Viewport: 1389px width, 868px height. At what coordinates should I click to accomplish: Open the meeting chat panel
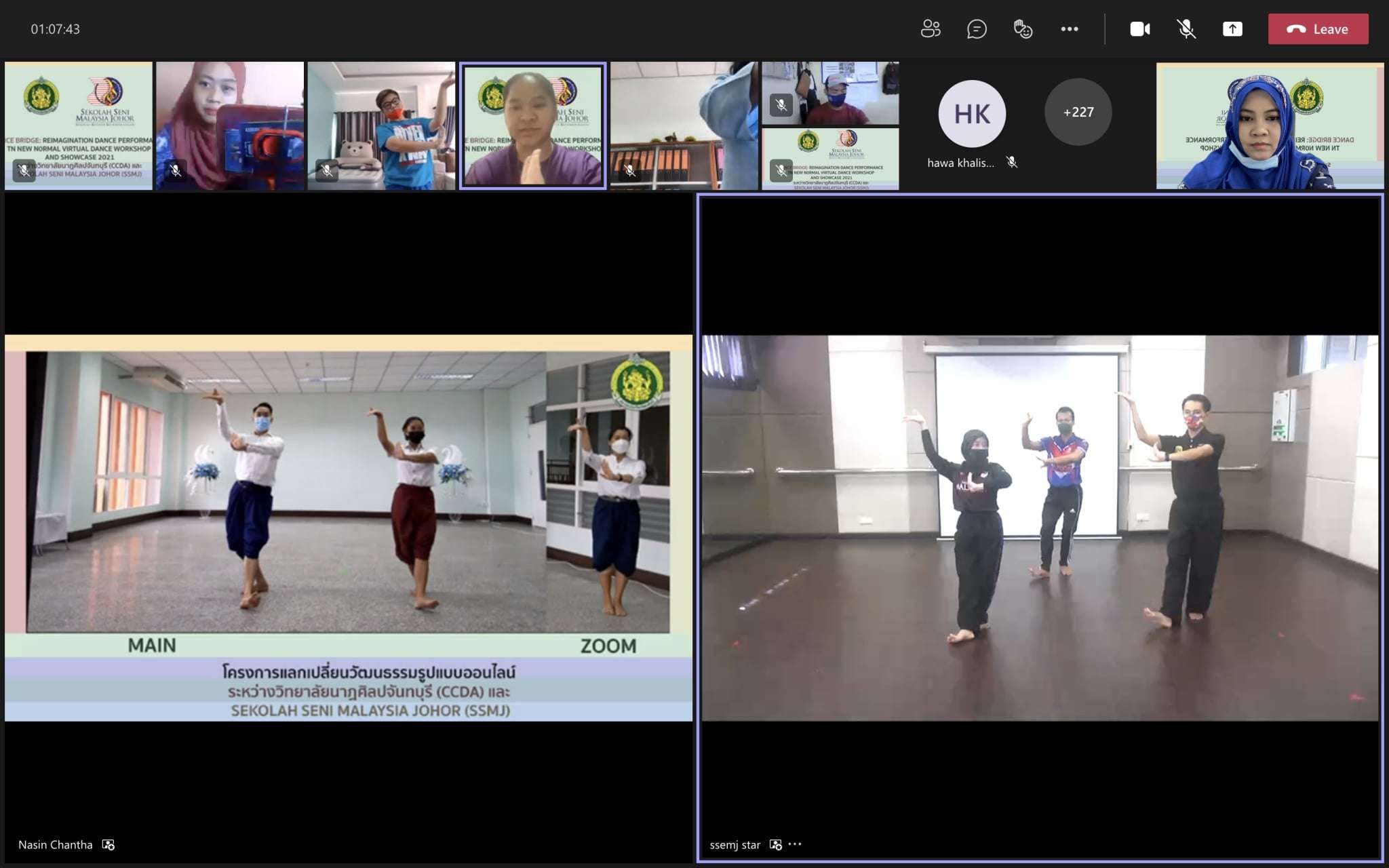[x=977, y=29]
